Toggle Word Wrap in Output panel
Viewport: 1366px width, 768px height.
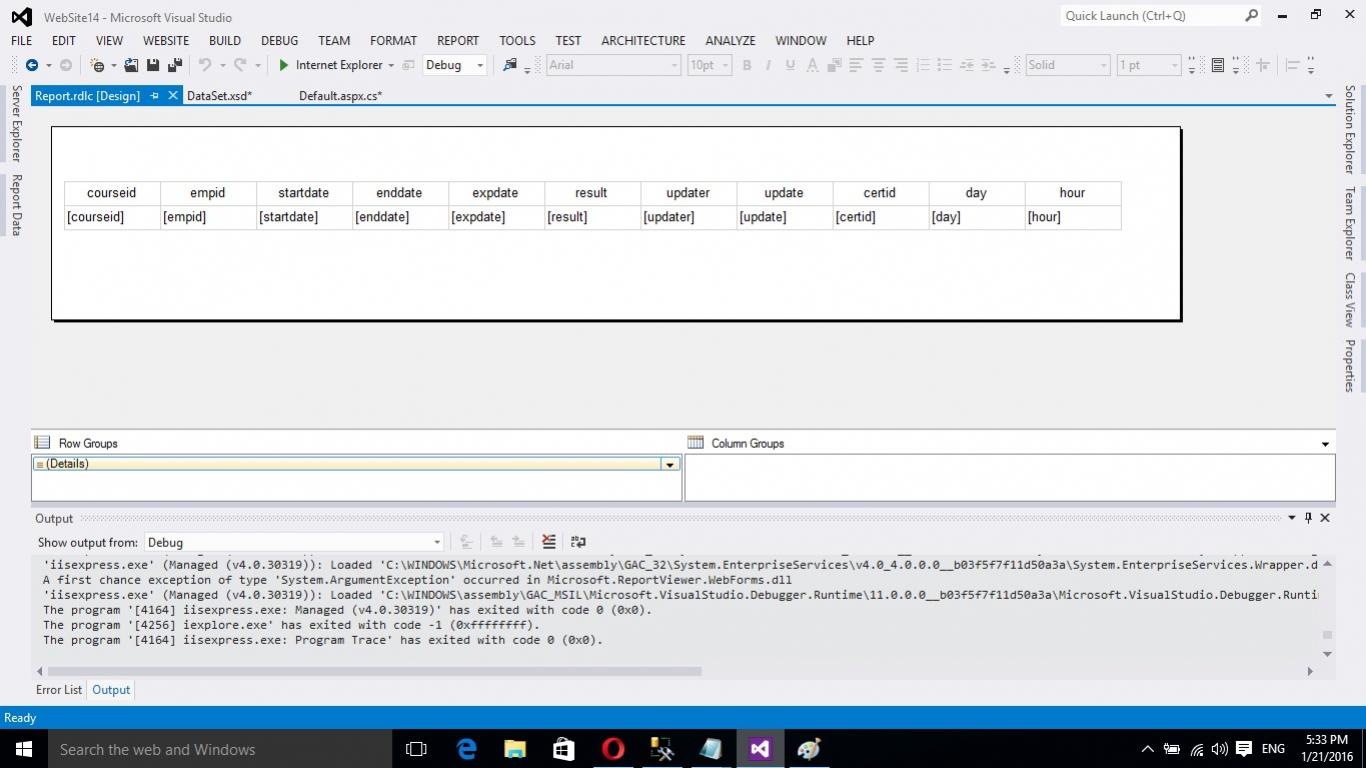pyautogui.click(x=578, y=542)
